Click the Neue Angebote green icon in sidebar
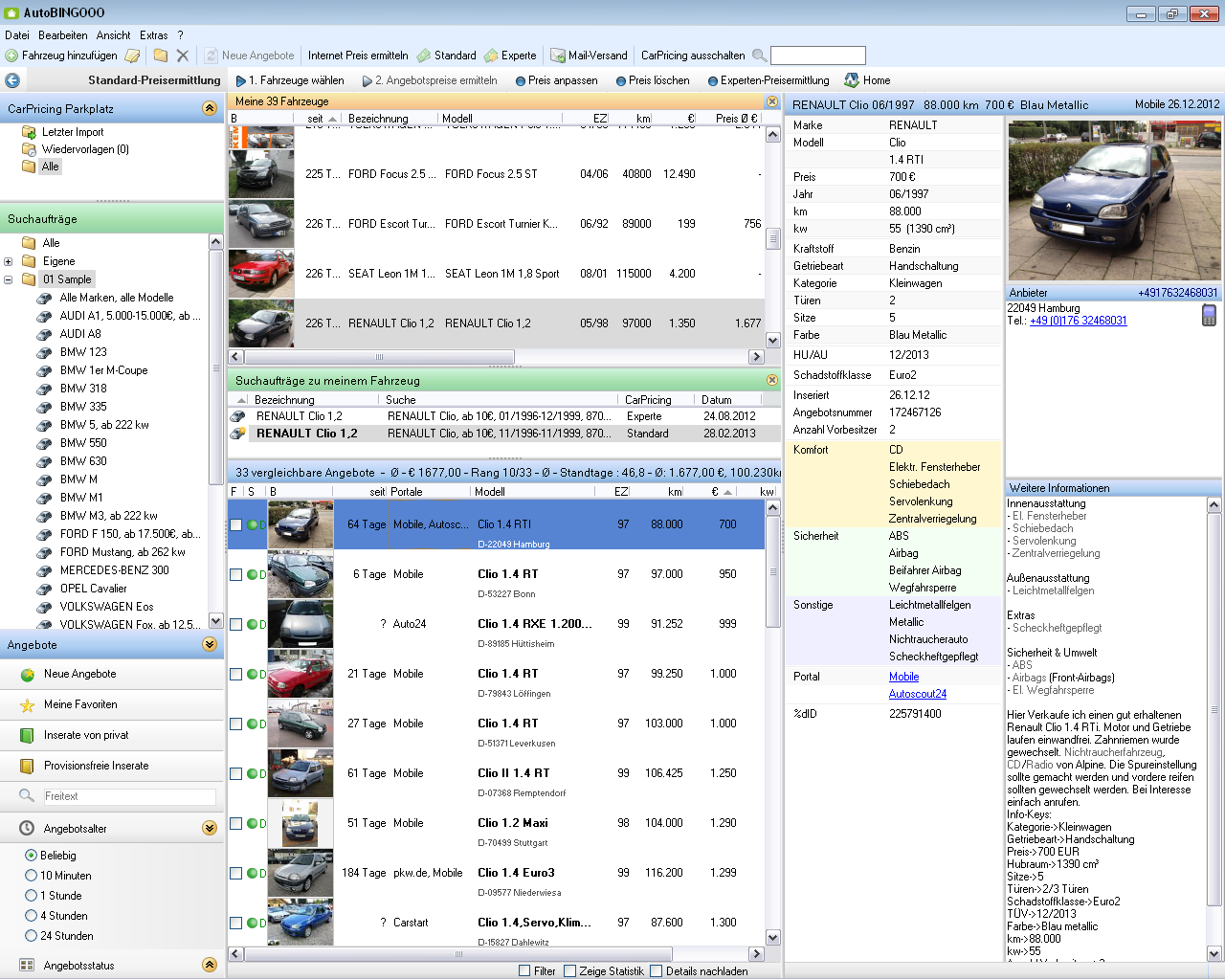Screen dimensions: 1225x980 (27, 674)
